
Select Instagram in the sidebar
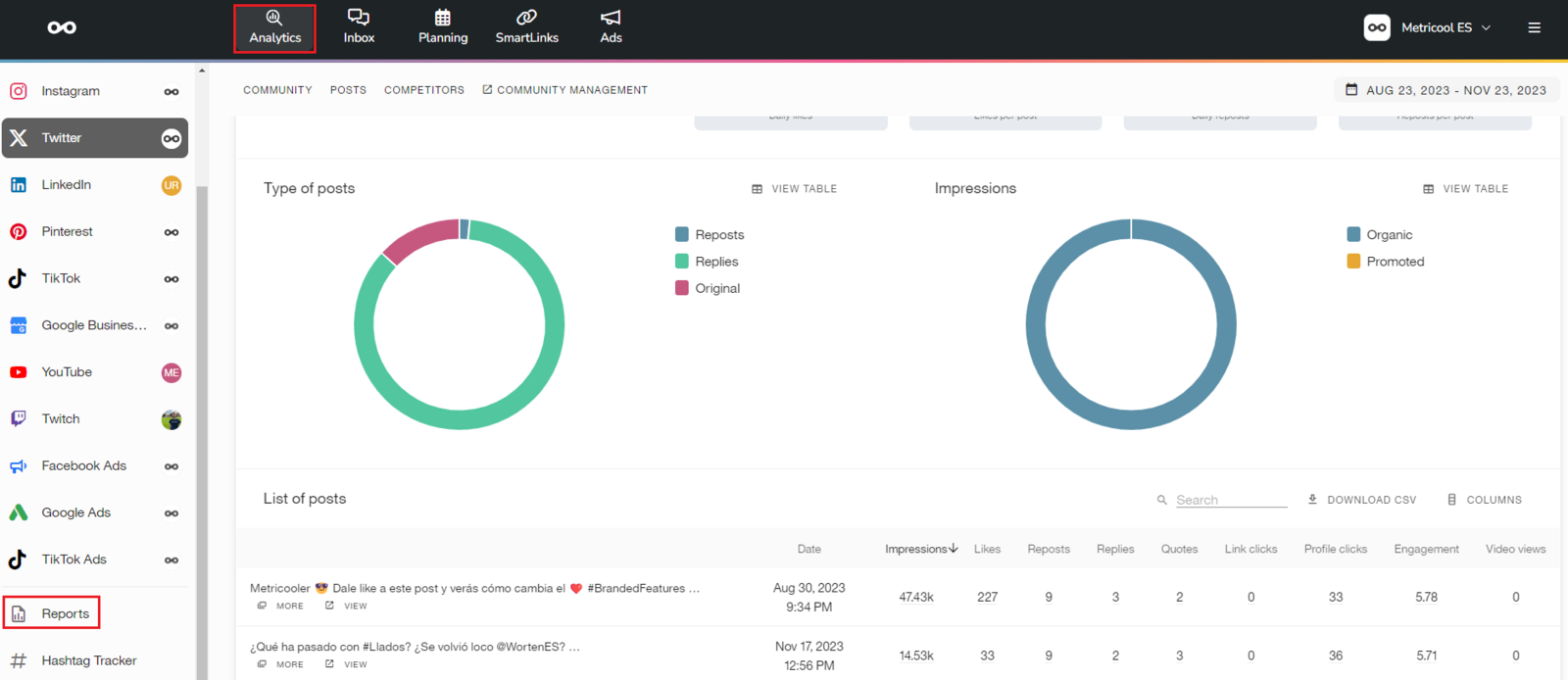coord(71,91)
